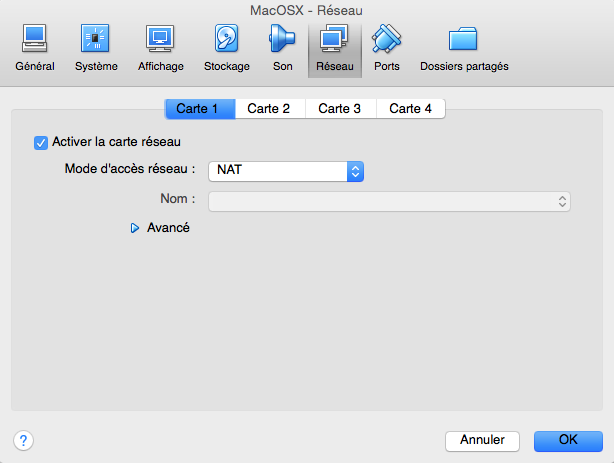Open the Général settings section
The image size is (614, 463).
(x=34, y=49)
